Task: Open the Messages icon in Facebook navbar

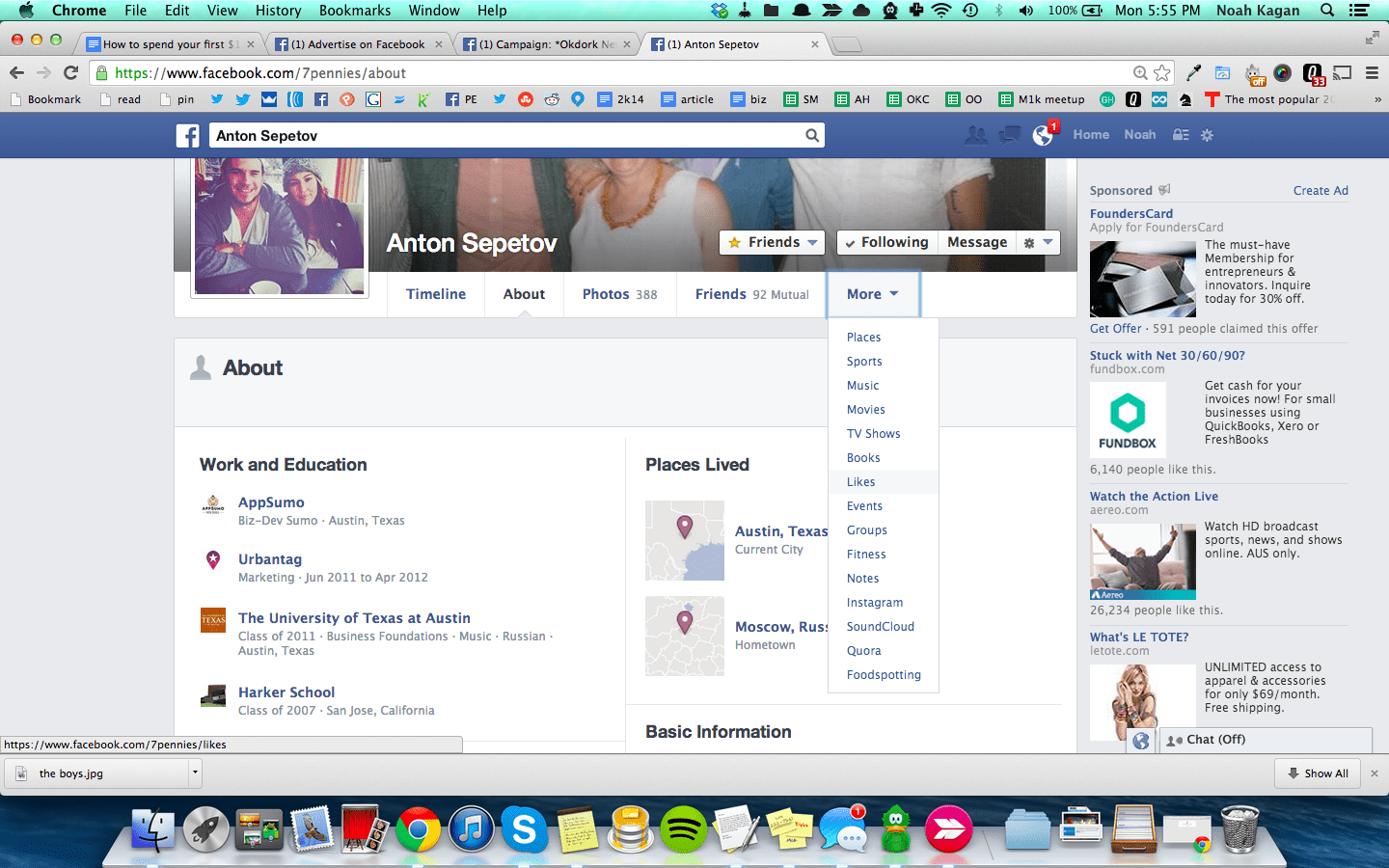Action: (1009, 135)
